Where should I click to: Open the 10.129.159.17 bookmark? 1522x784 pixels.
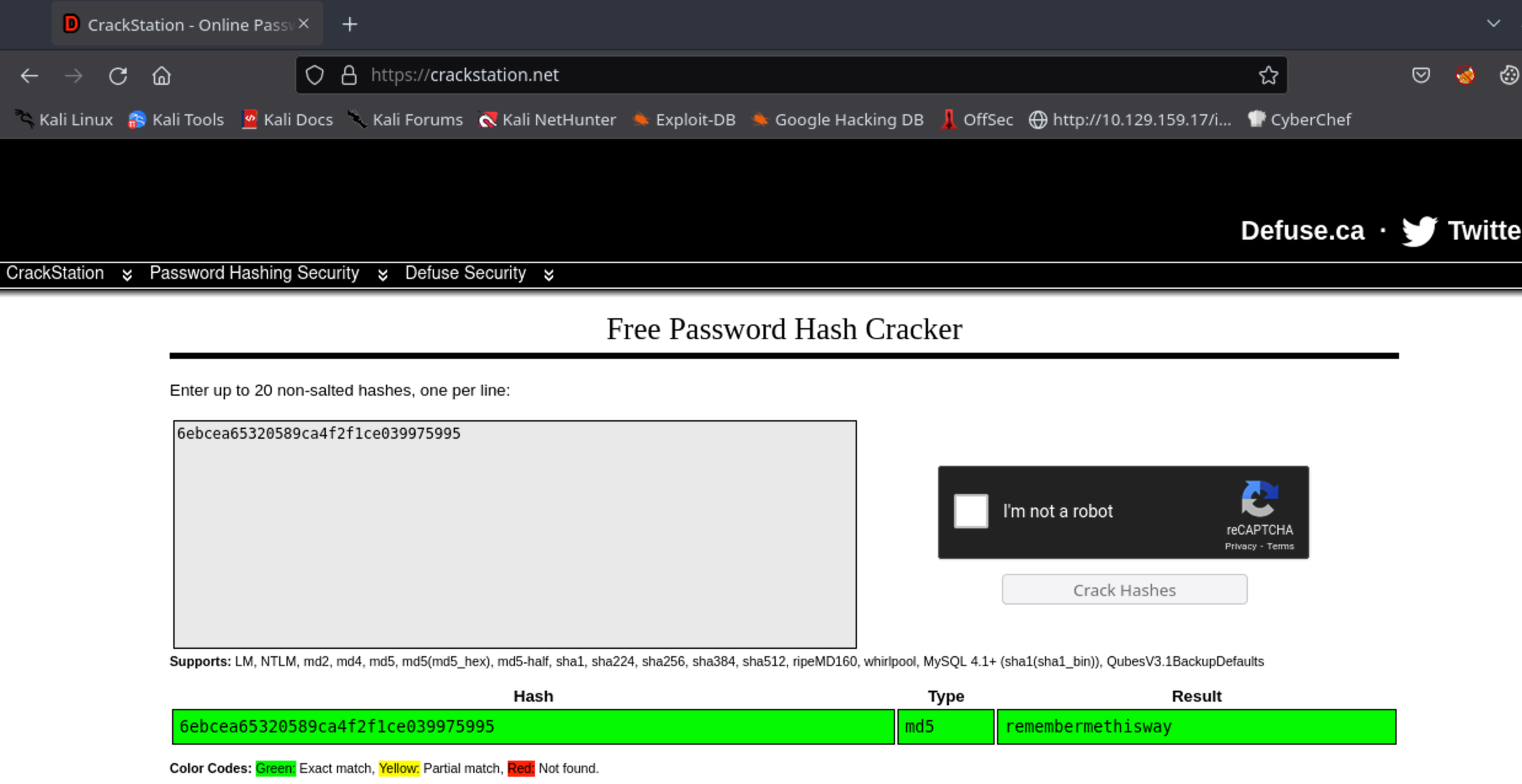1130,119
